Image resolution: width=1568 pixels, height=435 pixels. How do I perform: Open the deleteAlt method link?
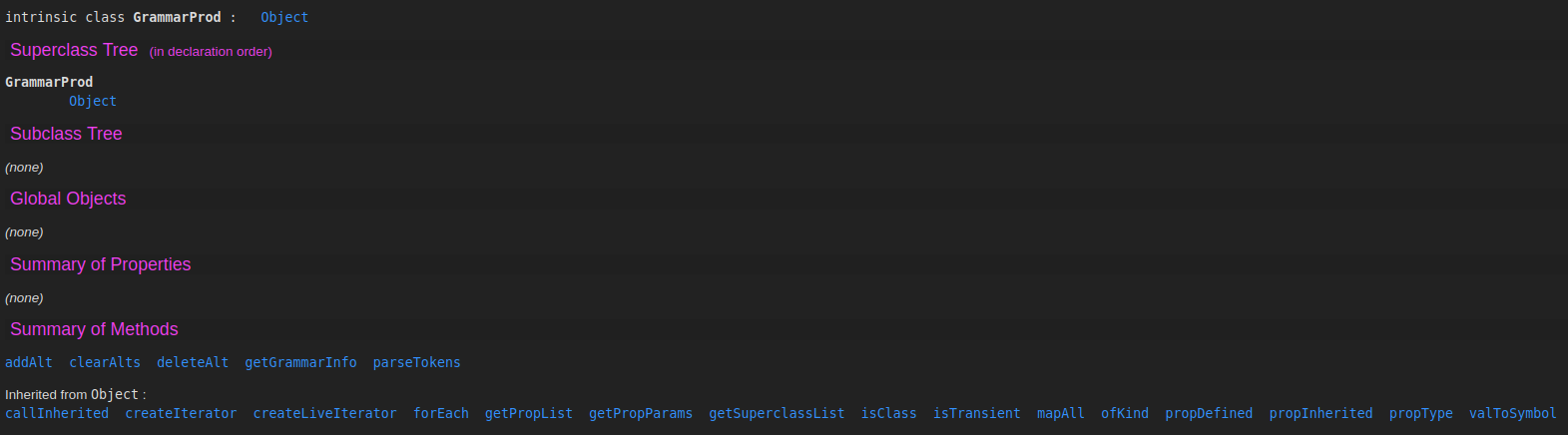(193, 362)
